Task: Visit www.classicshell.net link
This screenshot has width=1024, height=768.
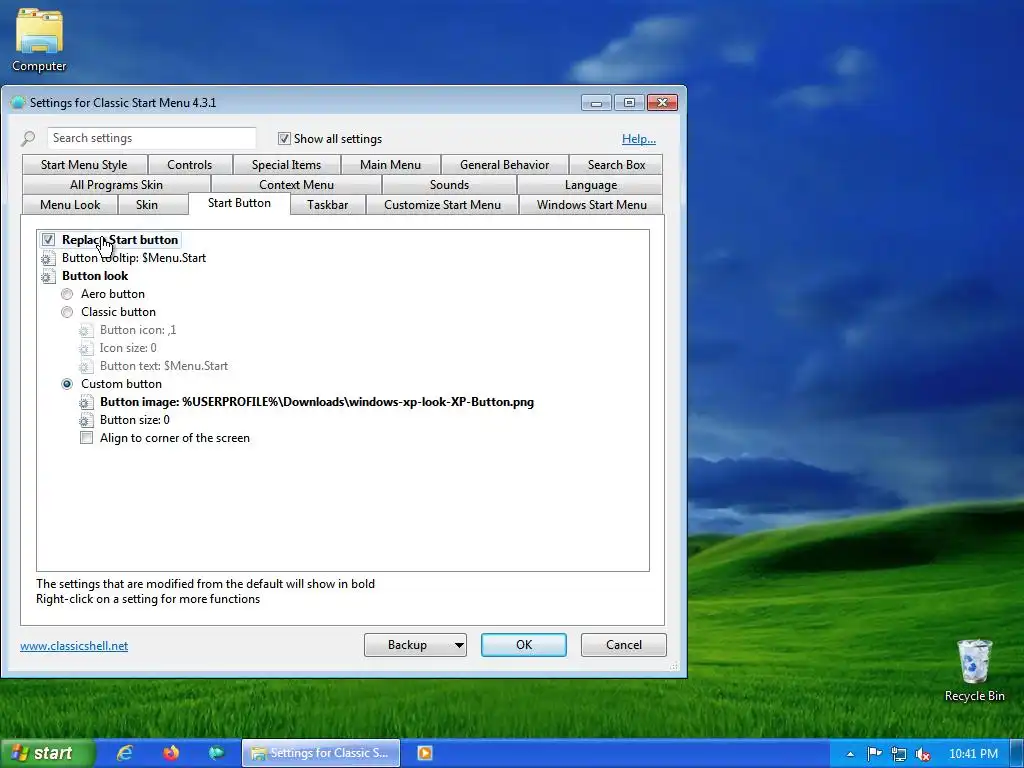Action: coord(74,646)
